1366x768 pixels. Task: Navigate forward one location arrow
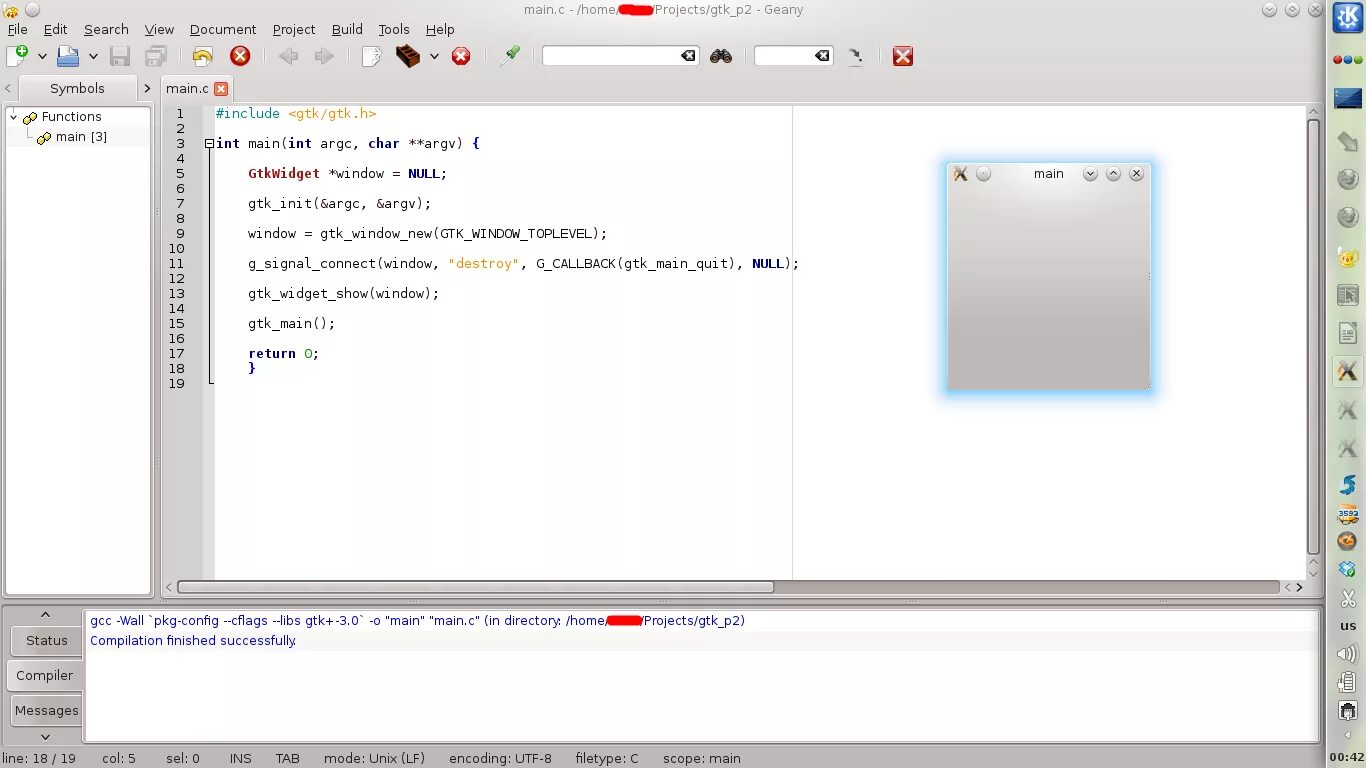coord(324,56)
